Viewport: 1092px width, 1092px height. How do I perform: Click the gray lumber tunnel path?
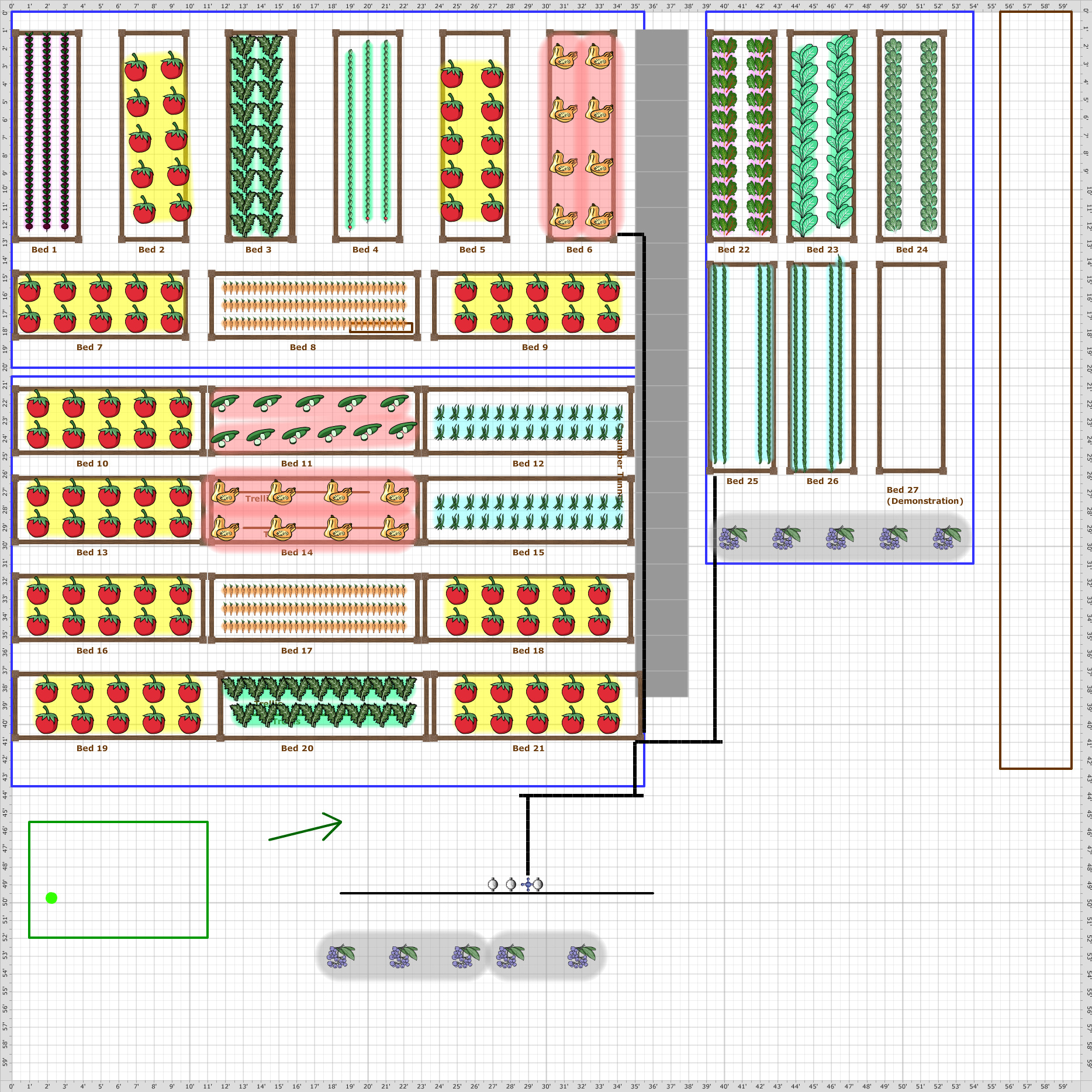coord(662,363)
